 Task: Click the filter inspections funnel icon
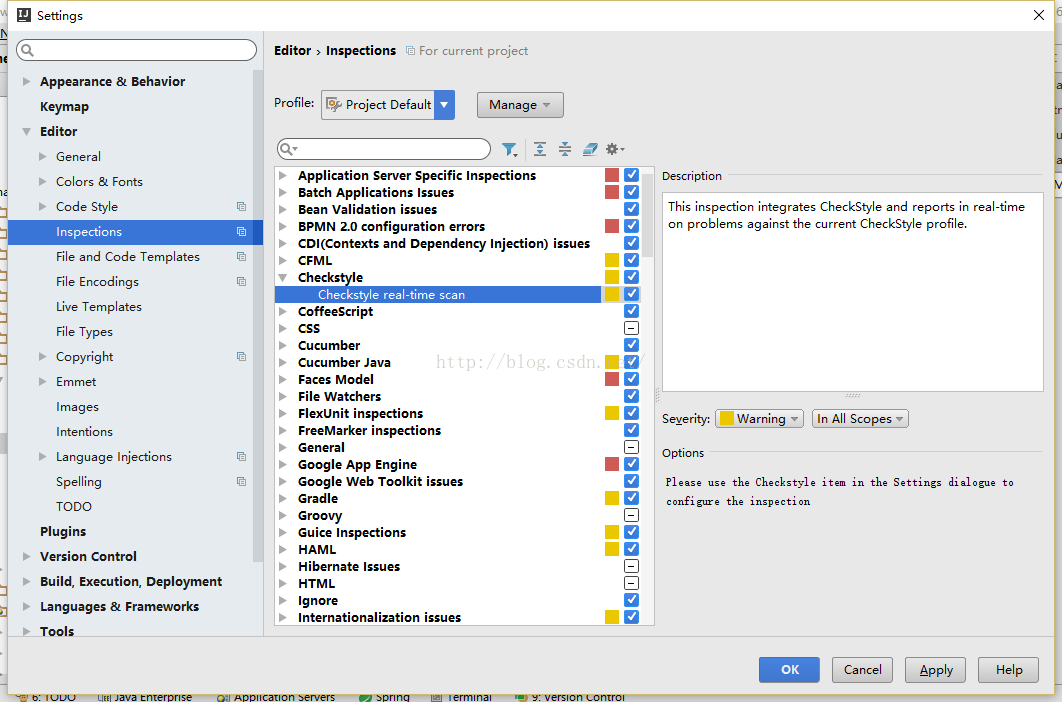[509, 149]
